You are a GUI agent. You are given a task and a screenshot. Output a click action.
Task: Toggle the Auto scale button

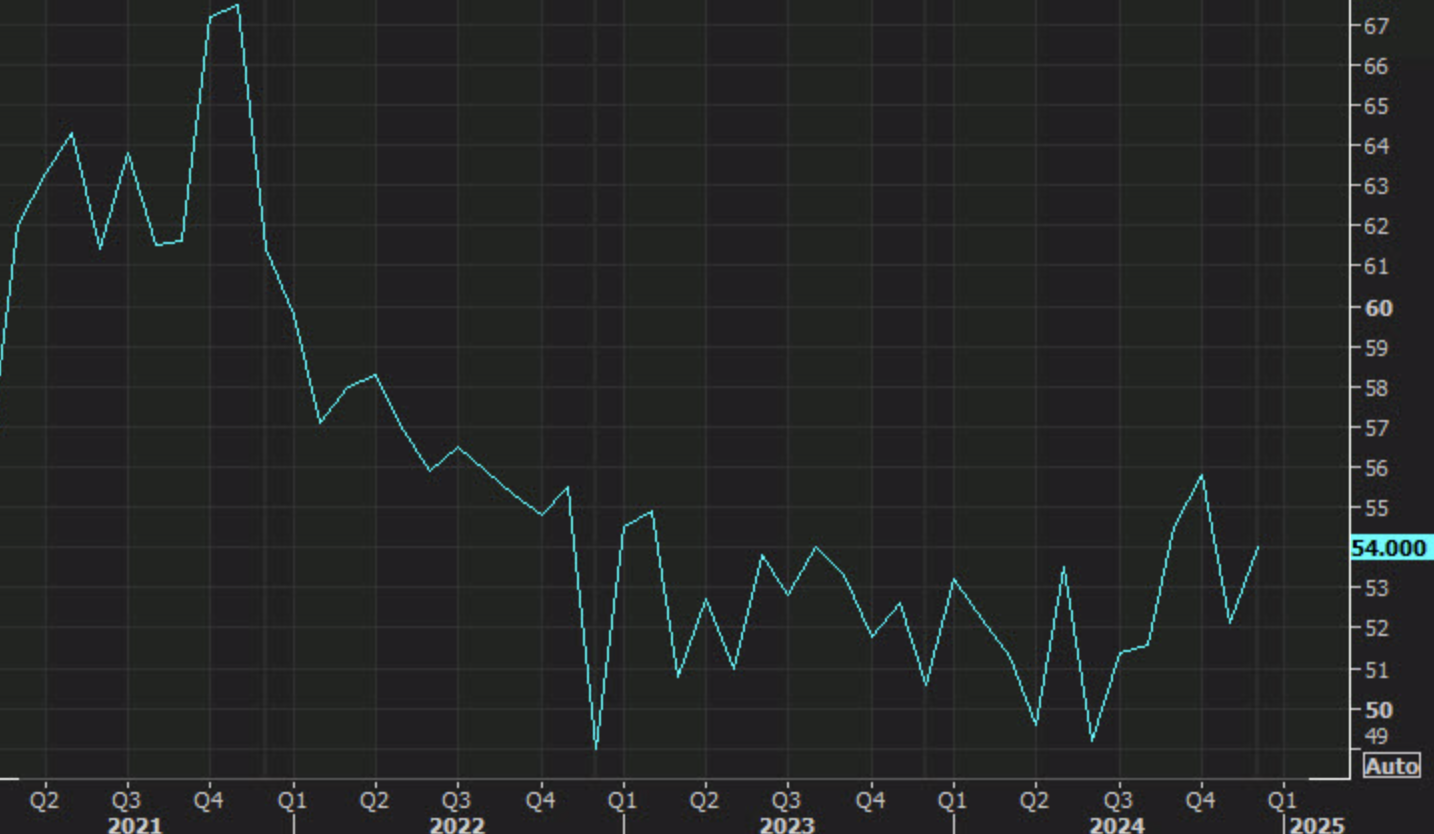(1391, 766)
